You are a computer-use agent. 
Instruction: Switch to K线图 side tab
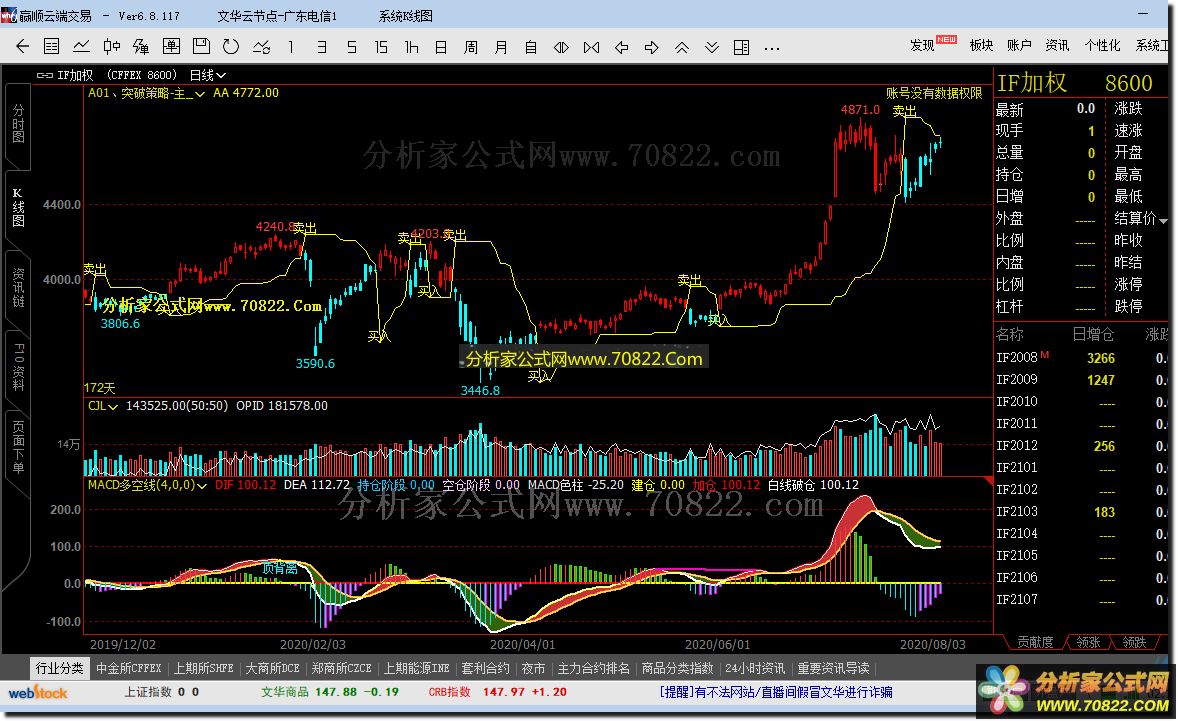[18, 207]
